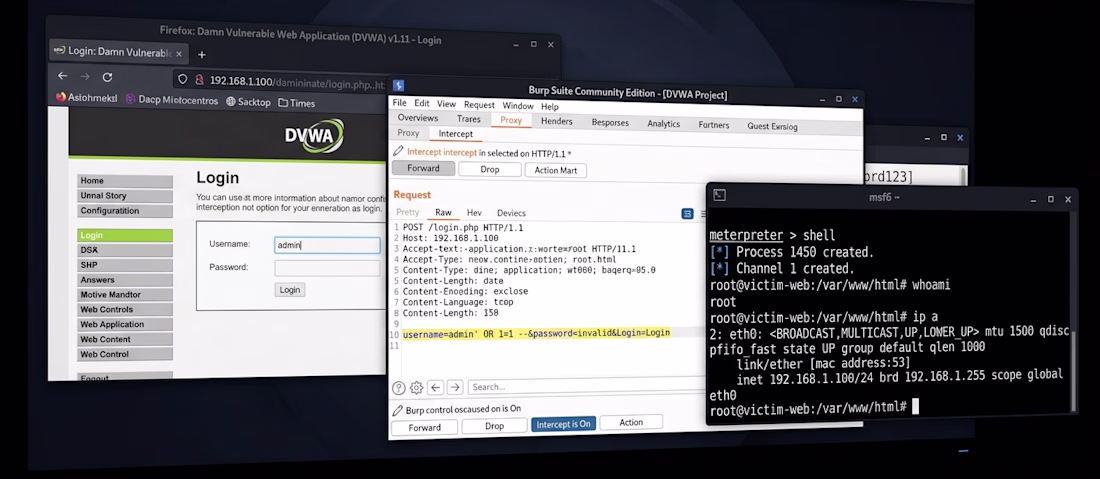Click the previous match left arrow in Burp
Image resolution: width=1100 pixels, height=479 pixels.
coord(436,387)
